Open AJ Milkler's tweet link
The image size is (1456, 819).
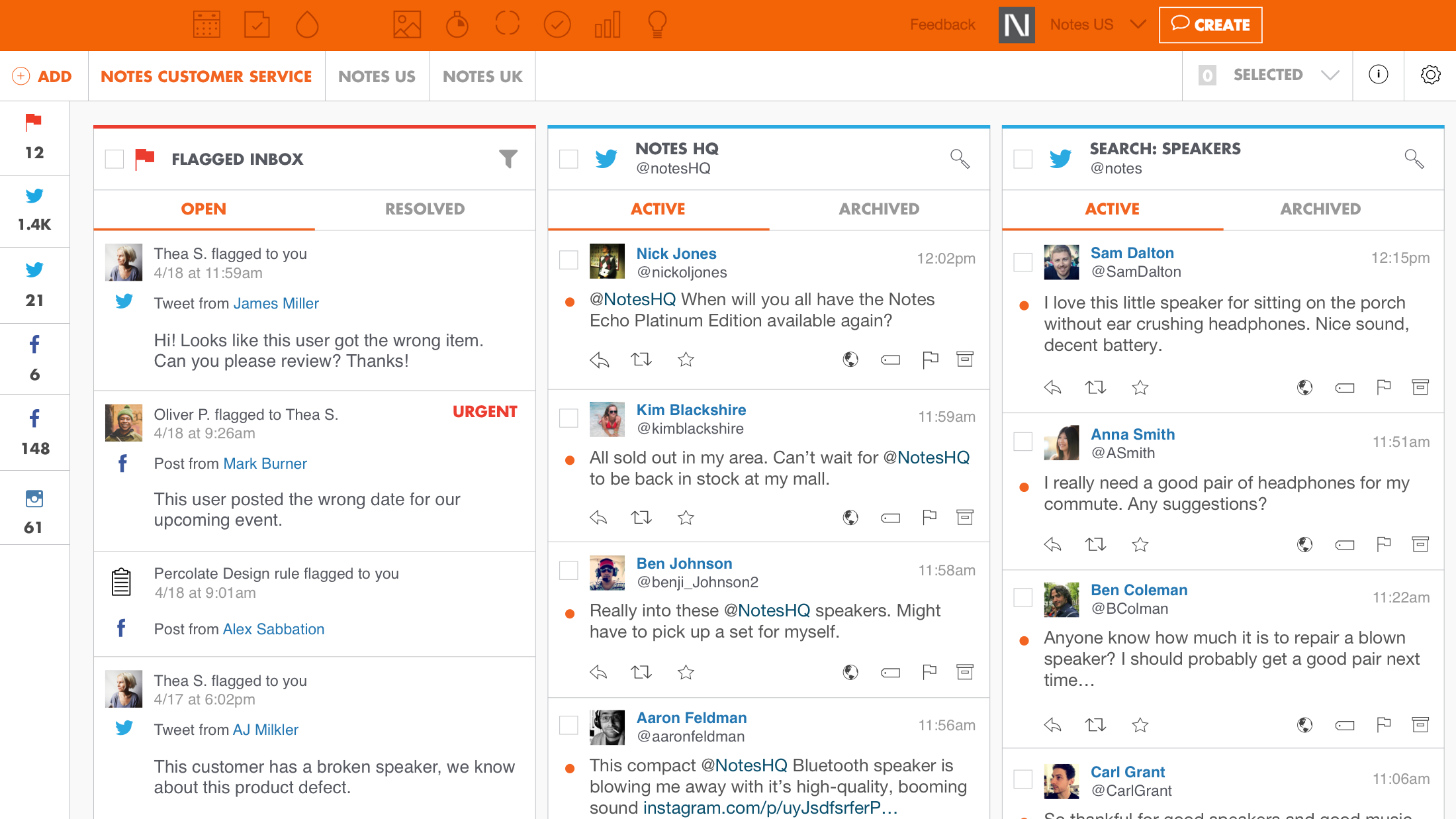pos(265,730)
